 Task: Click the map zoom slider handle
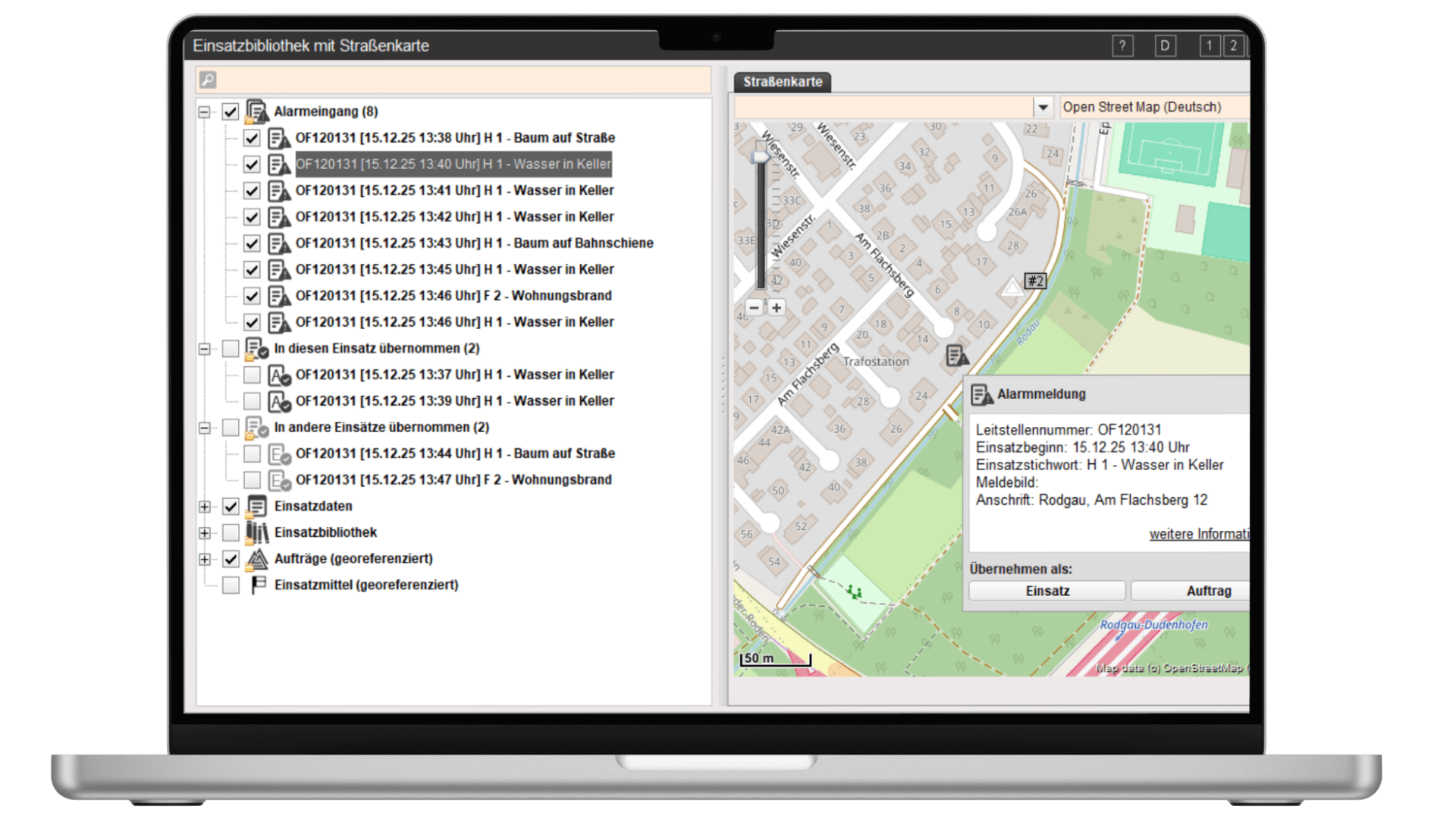pos(760,156)
